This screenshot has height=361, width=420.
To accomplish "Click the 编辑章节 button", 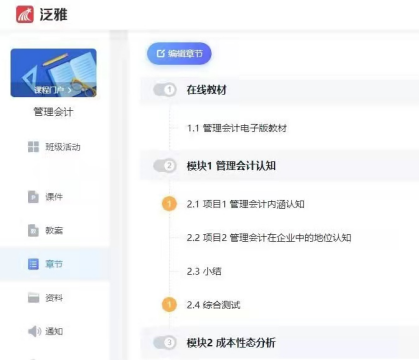I will (x=179, y=53).
